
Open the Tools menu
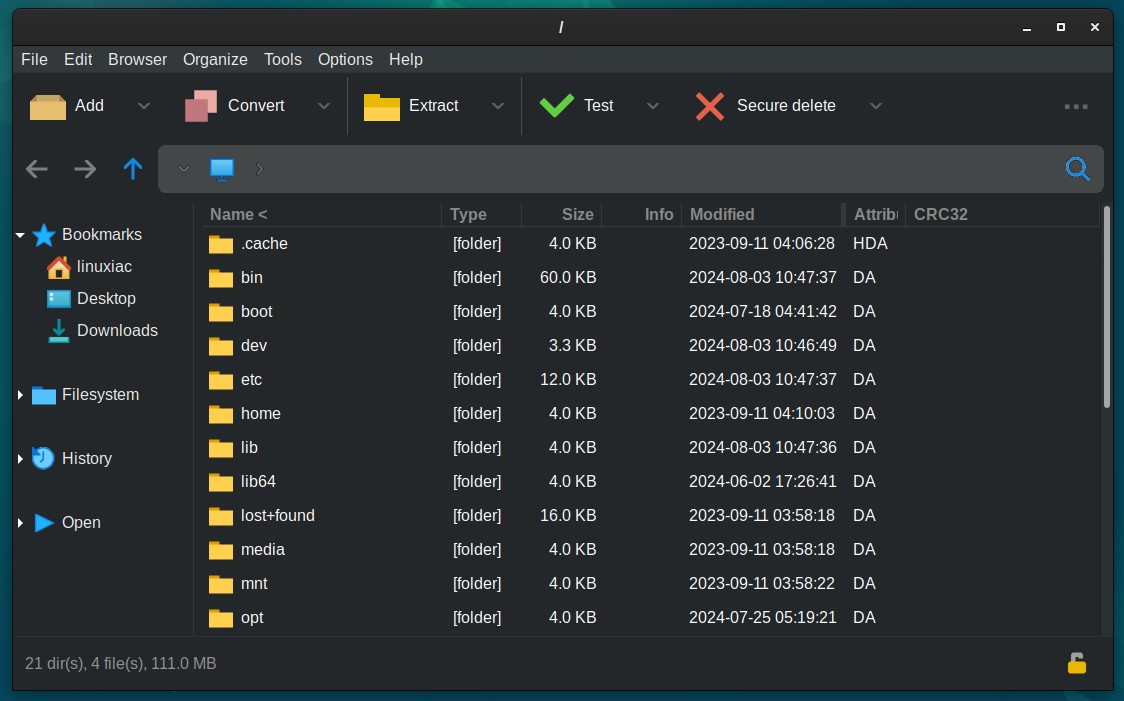282,59
